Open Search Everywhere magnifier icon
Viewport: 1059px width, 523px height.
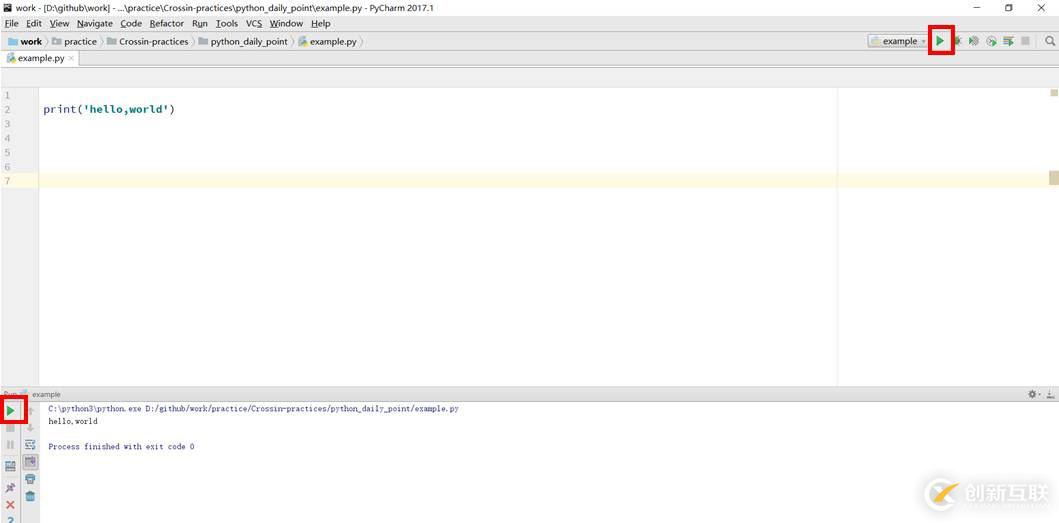pos(1050,41)
